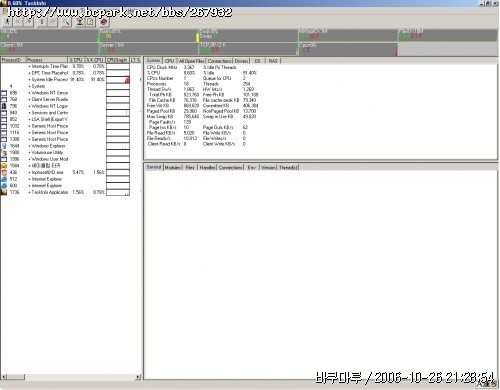Viewport: 500px width, 390px height.
Task: Open the Modules tab in lower pane
Action: click(173, 167)
